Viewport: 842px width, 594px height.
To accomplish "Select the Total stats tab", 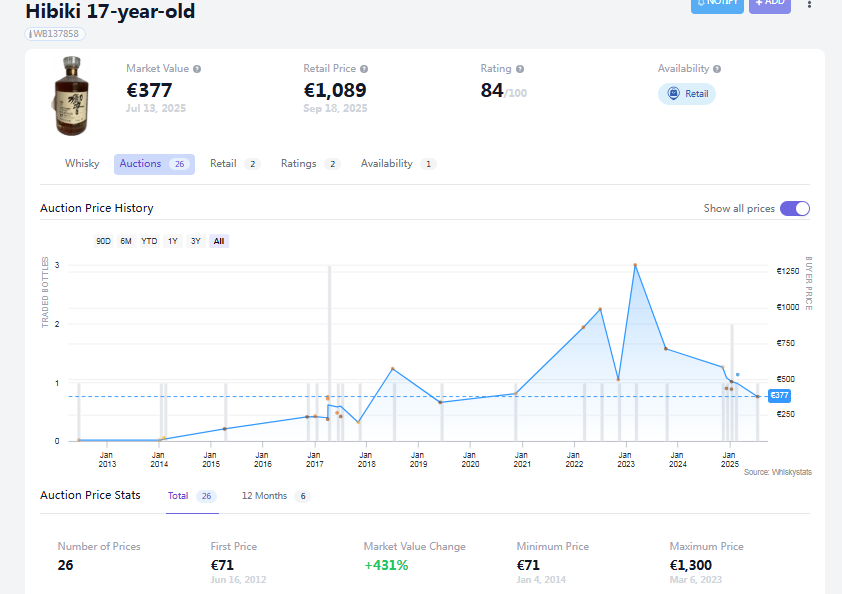I will pos(192,496).
